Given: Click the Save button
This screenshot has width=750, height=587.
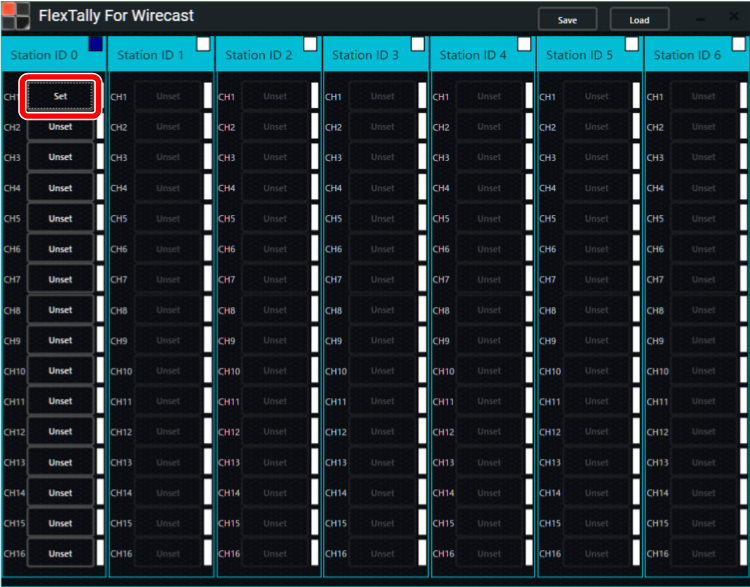Looking at the screenshot, I should point(567,20).
